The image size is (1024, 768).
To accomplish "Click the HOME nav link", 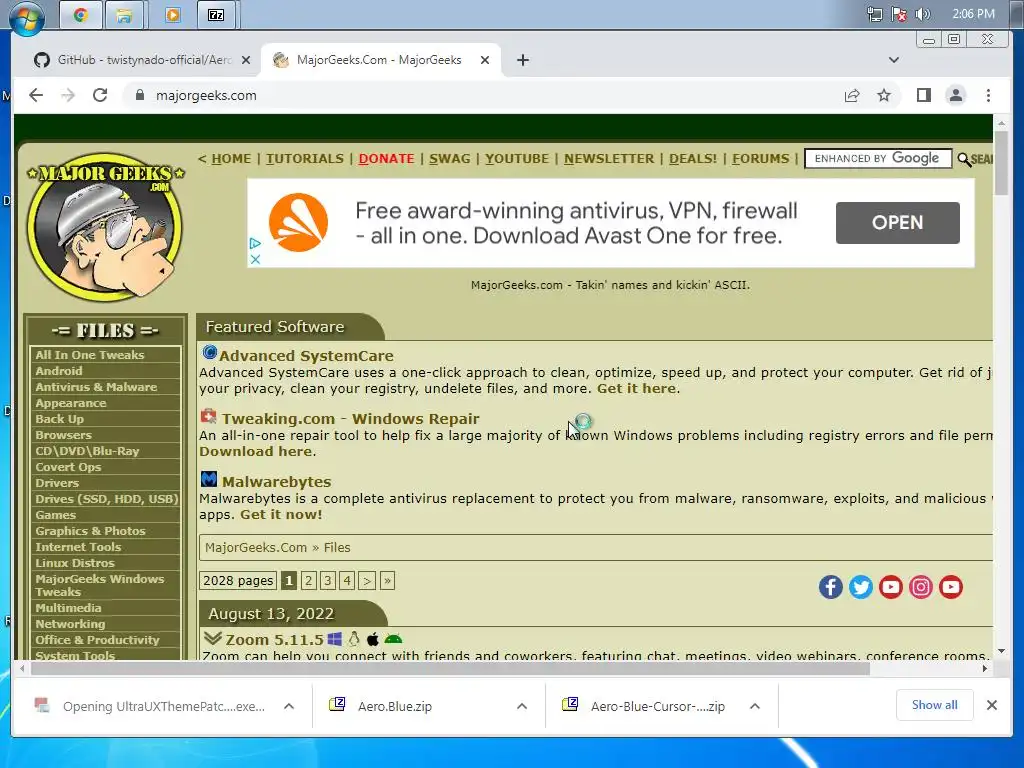I will pyautogui.click(x=231, y=159).
